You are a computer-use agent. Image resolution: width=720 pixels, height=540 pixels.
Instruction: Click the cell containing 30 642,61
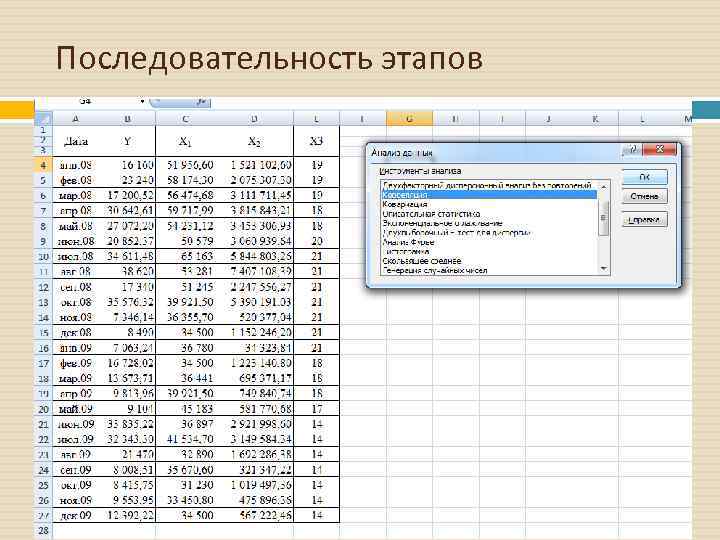tap(127, 211)
